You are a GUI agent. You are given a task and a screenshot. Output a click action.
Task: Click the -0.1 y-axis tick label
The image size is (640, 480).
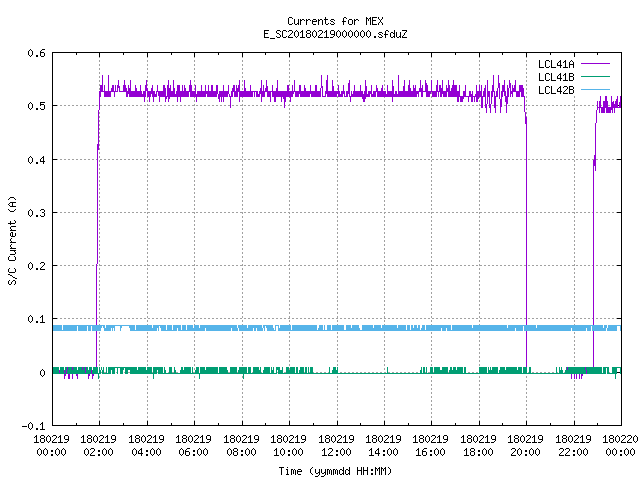pyautogui.click(x=33, y=426)
